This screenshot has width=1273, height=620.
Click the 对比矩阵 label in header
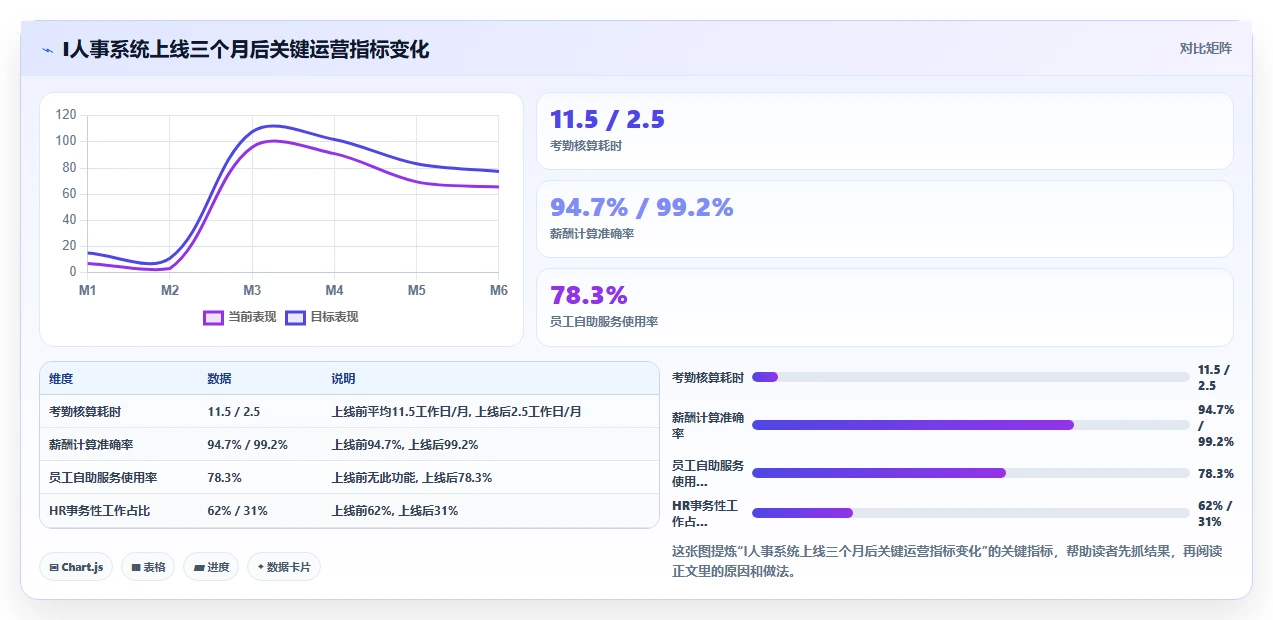1206,48
